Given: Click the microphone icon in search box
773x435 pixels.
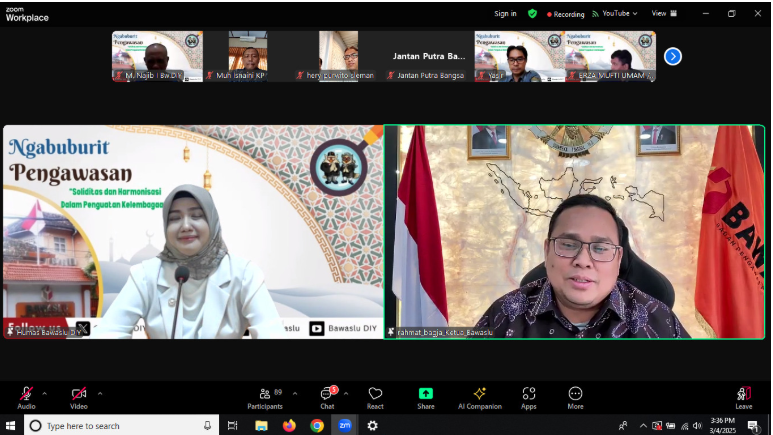Looking at the screenshot, I should pyautogui.click(x=208, y=425).
